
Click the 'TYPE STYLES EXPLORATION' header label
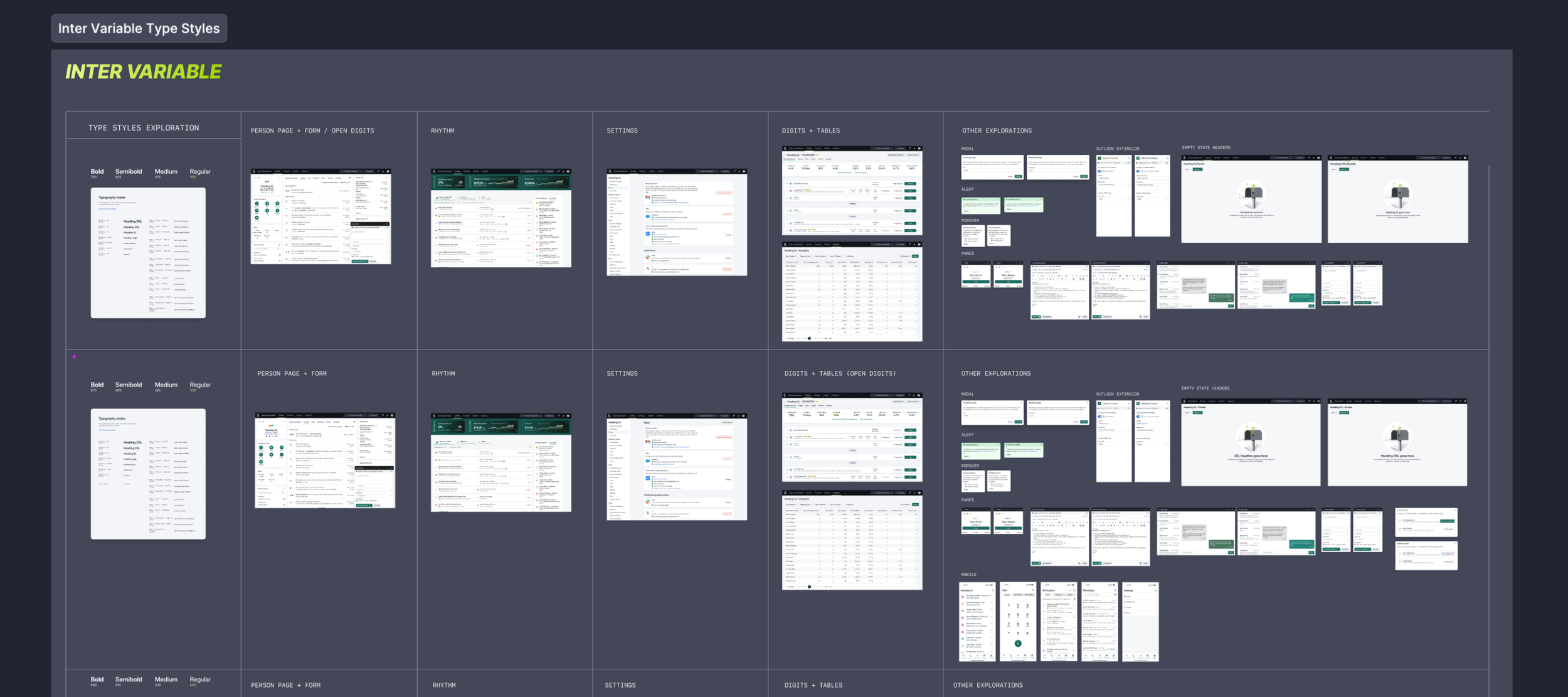144,127
